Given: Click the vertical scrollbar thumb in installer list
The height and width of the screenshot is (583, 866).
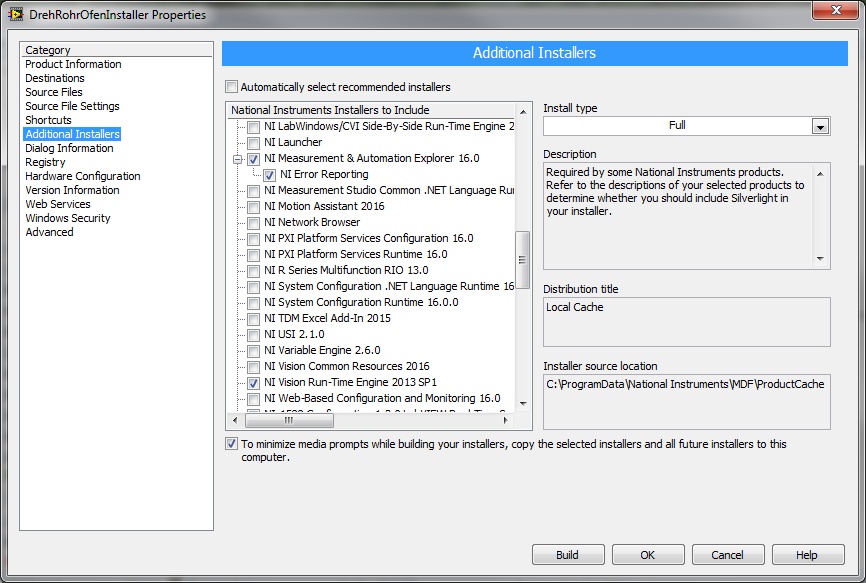Looking at the screenshot, I should 522,258.
